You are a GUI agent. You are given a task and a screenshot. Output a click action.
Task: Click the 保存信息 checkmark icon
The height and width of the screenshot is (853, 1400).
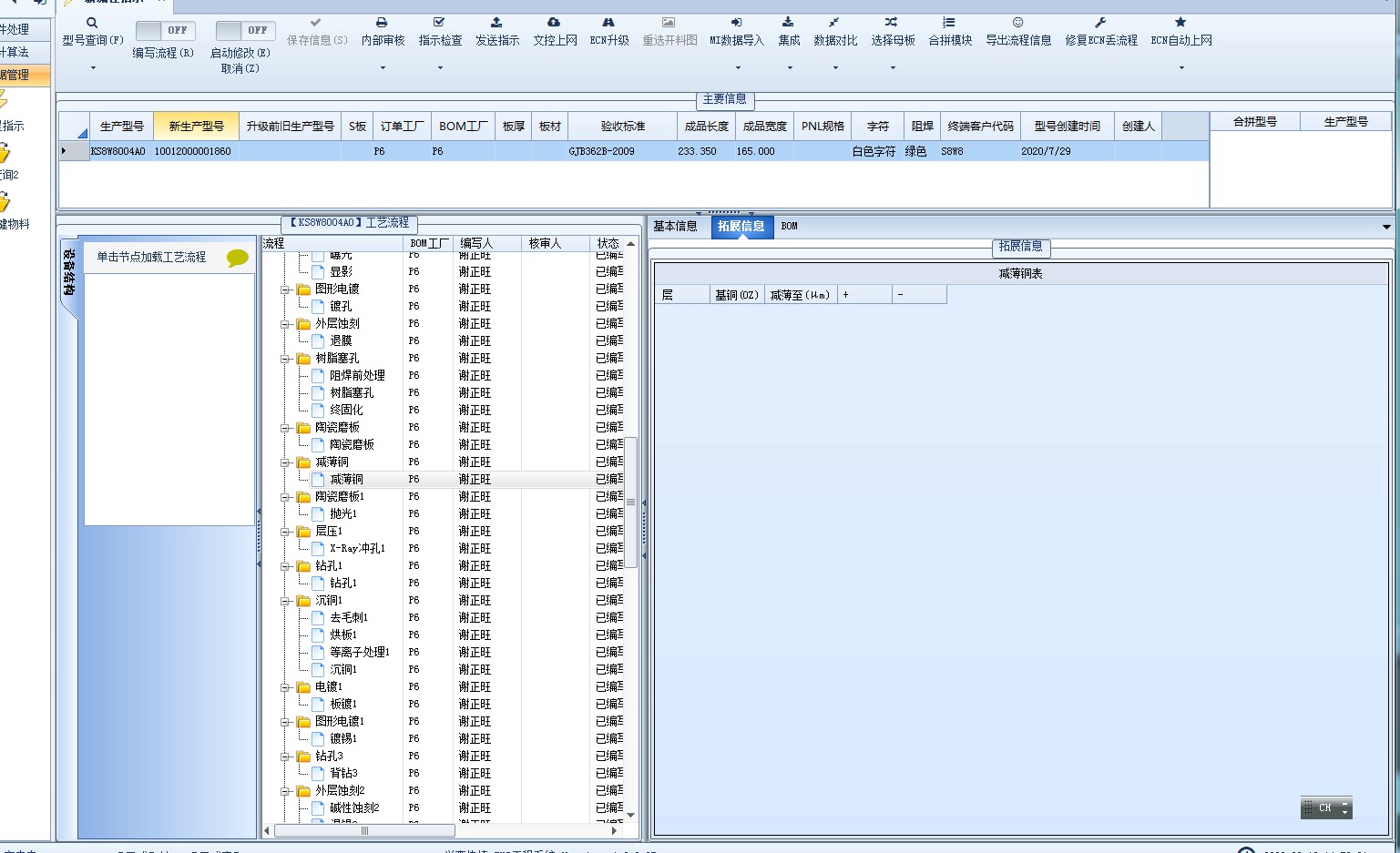click(x=316, y=22)
